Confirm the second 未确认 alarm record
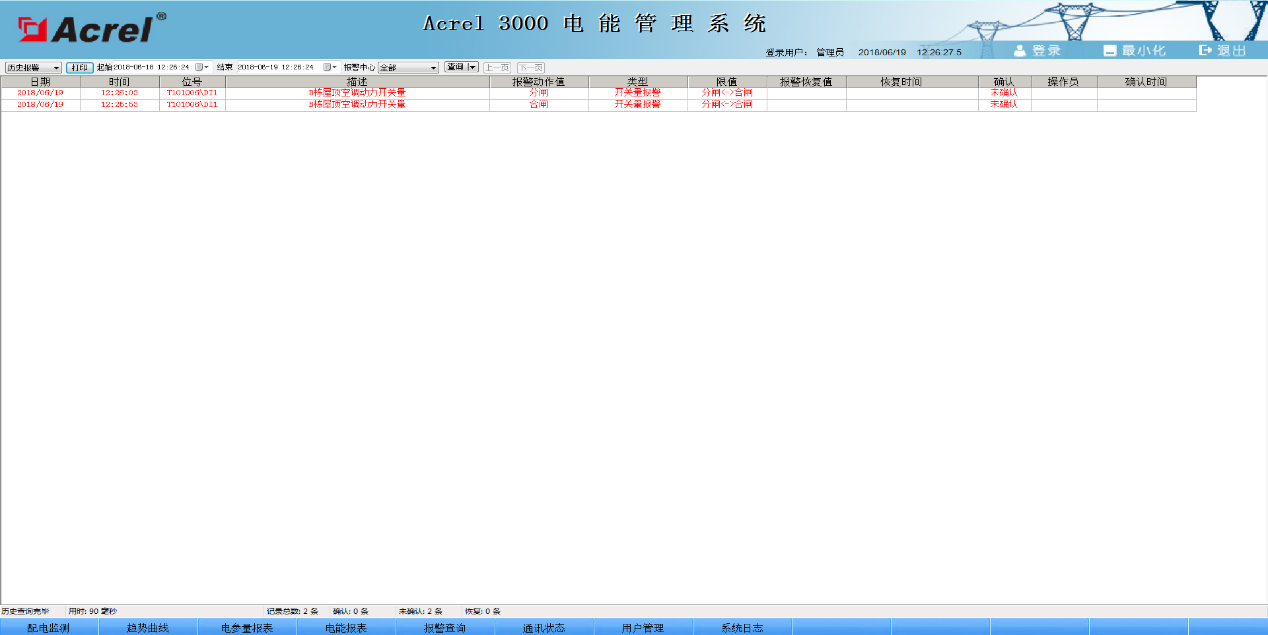 point(1003,102)
